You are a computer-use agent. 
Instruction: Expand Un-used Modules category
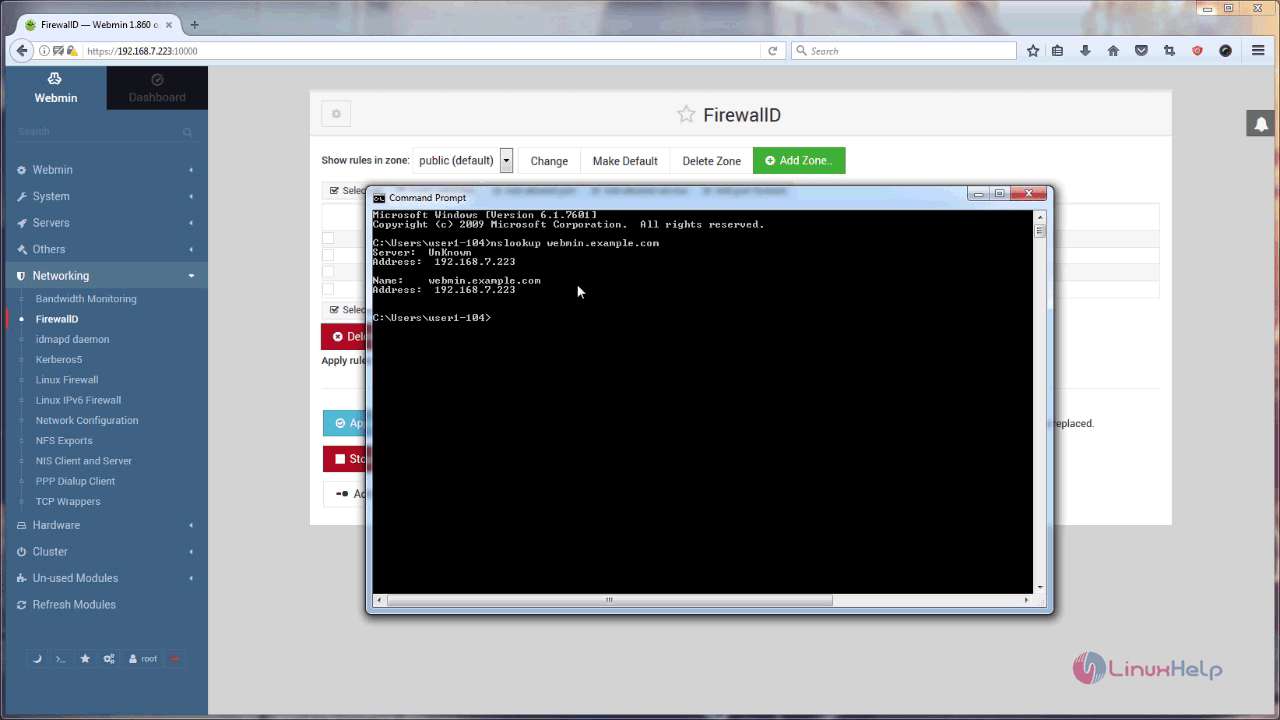(x=104, y=578)
